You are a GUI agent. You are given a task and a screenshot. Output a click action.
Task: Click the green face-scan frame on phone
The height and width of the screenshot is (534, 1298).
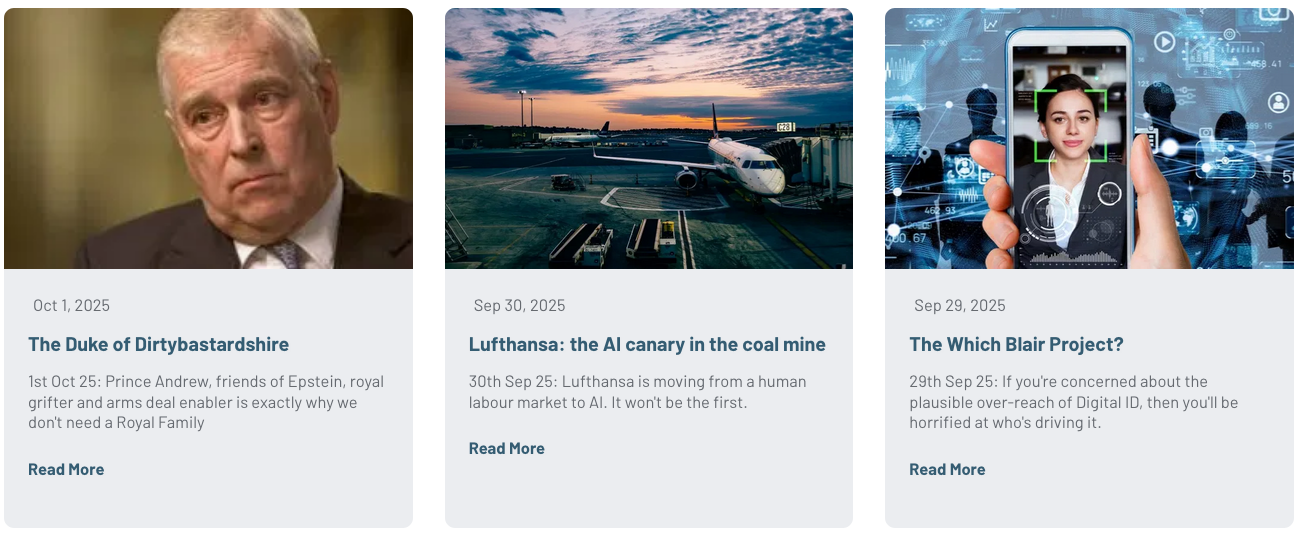[x=1070, y=125]
